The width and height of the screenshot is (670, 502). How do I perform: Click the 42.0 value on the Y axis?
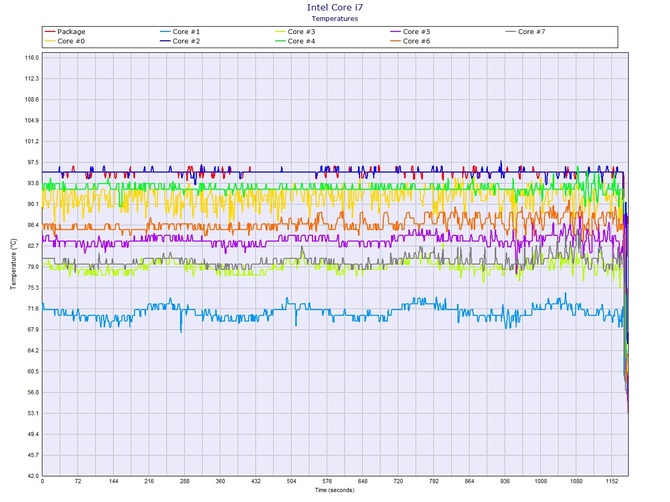(33, 476)
